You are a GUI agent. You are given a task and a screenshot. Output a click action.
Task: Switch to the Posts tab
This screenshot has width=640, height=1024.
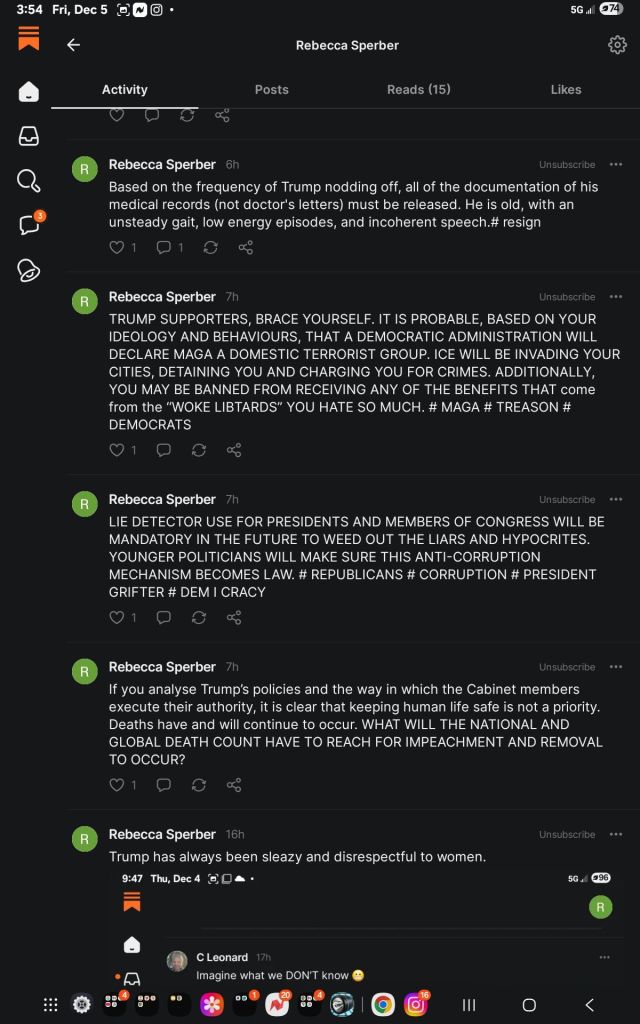point(271,89)
